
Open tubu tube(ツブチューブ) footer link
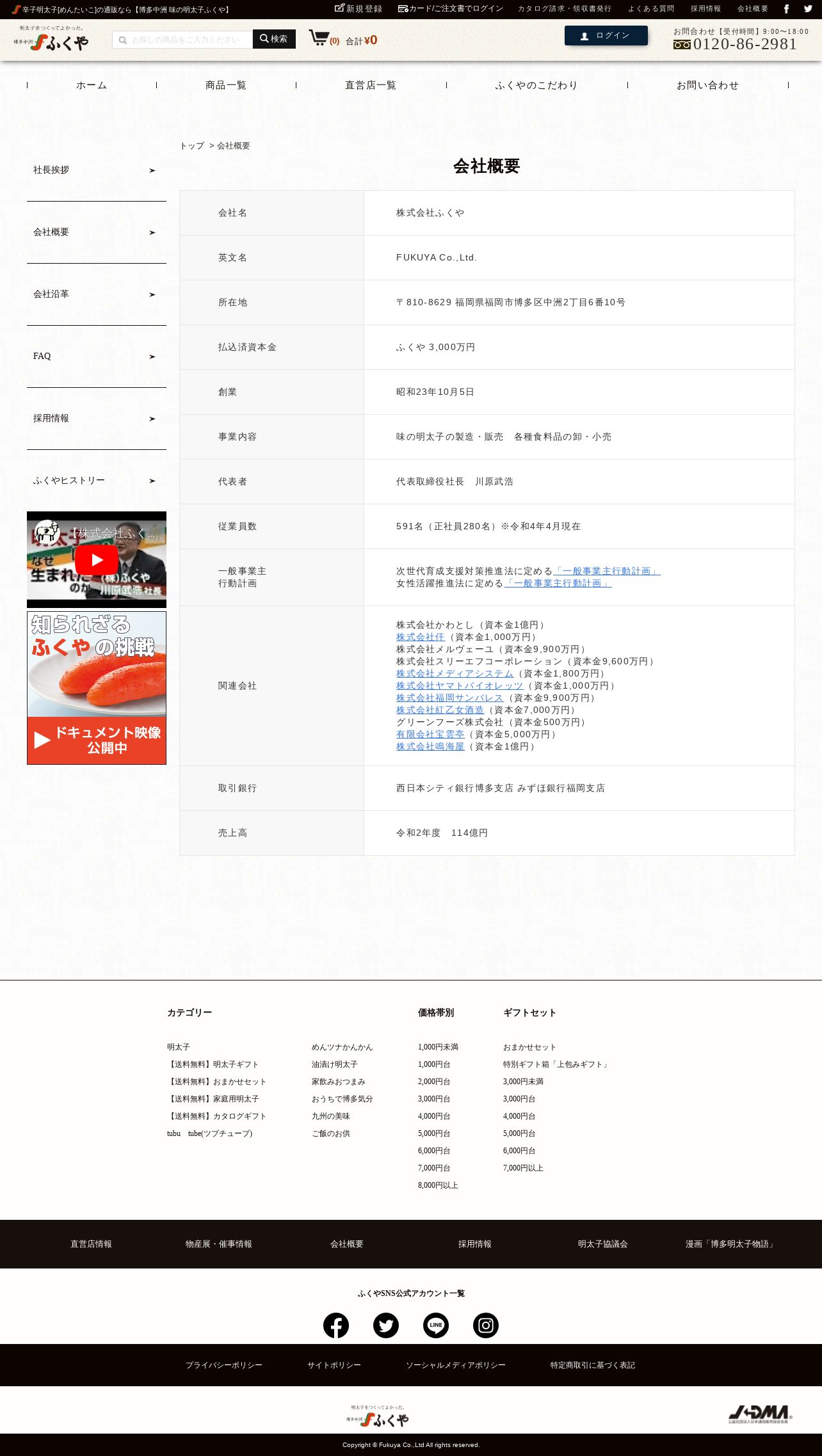coord(209,1133)
